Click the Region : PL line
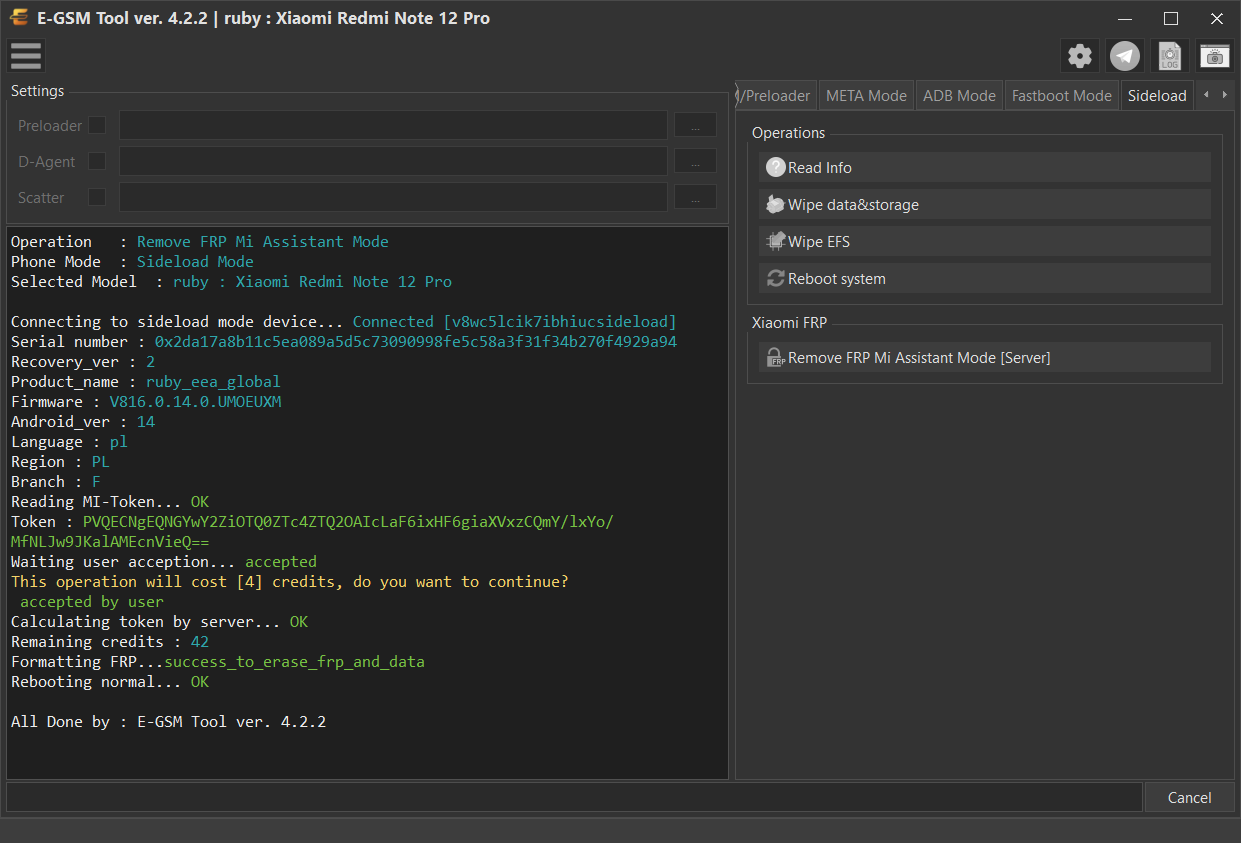Screen dimensions: 1241x843 [x=60, y=462]
